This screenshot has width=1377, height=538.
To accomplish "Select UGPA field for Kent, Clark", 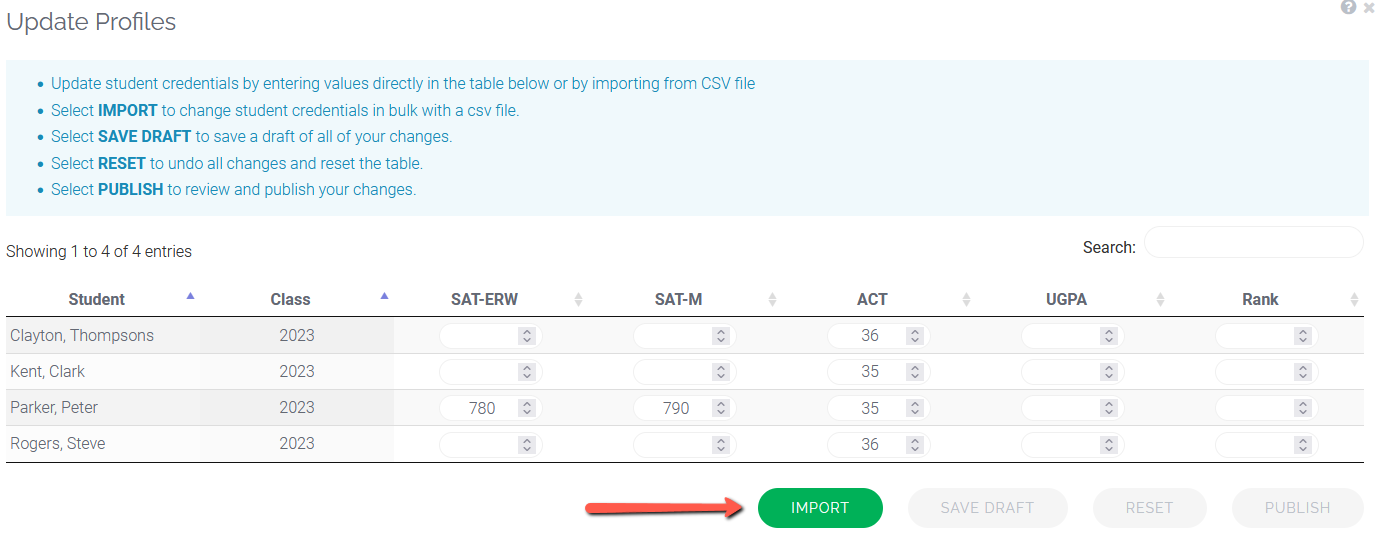I will pyautogui.click(x=1072, y=372).
